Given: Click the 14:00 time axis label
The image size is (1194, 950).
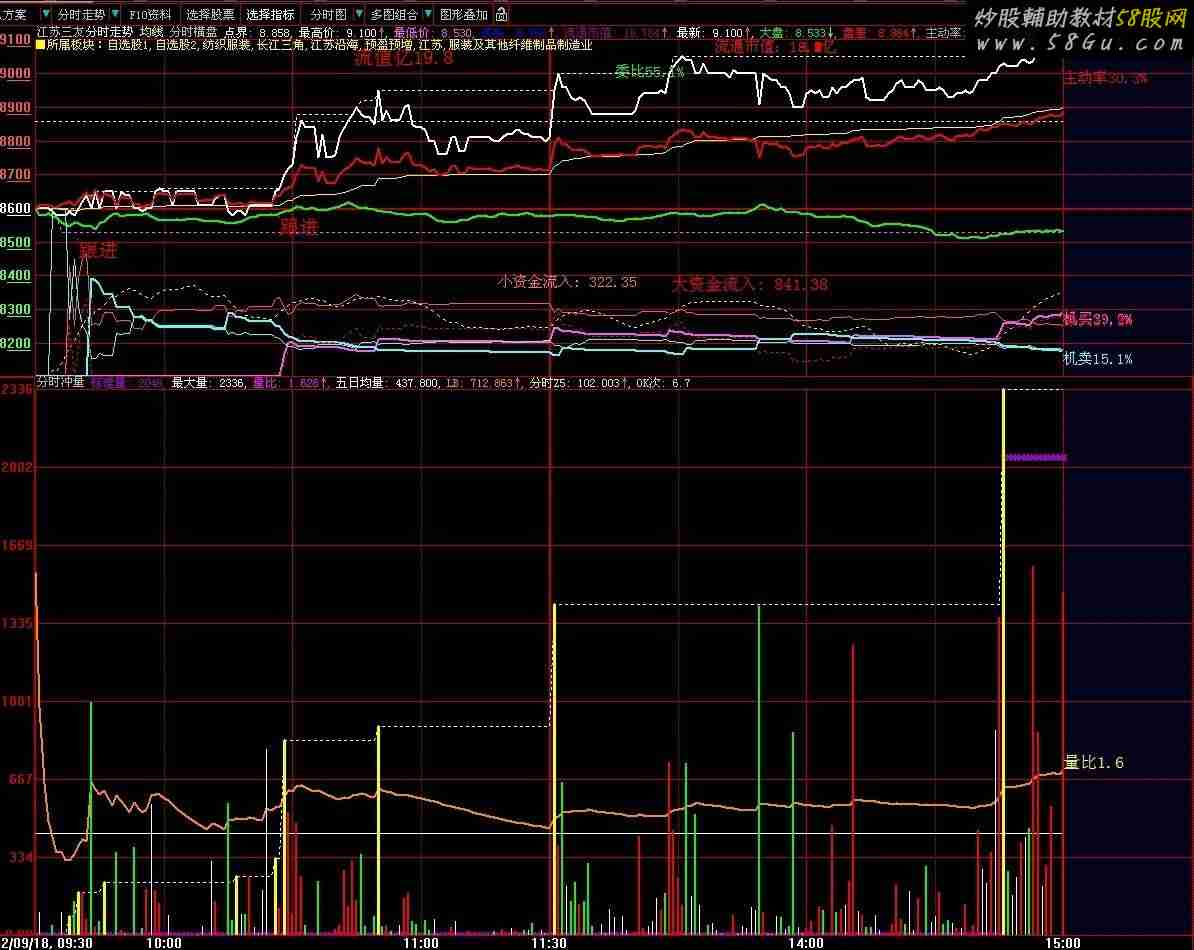Looking at the screenshot, I should pos(806,943).
